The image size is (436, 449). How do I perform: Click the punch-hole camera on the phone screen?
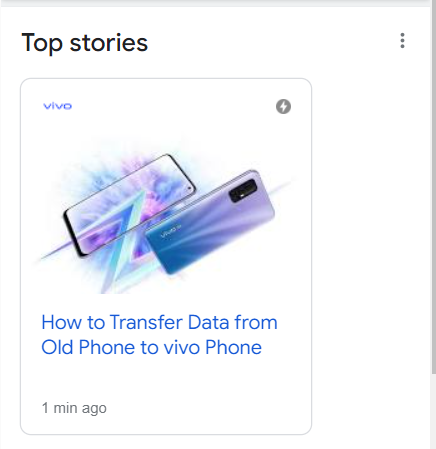[x=190, y=189]
